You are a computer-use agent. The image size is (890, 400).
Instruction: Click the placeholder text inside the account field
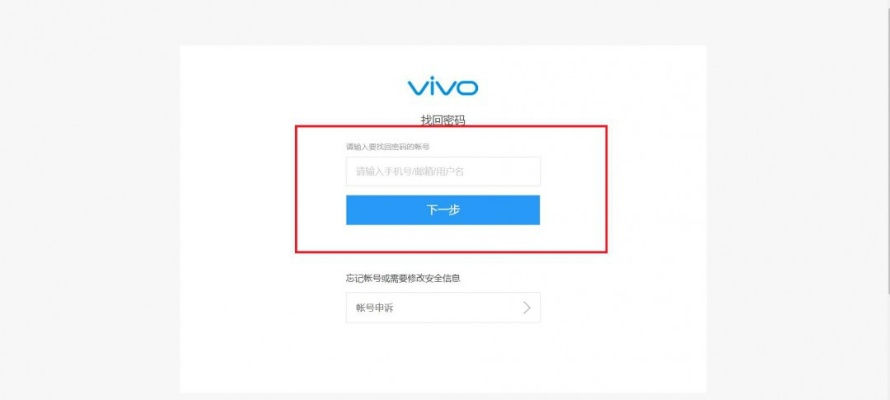coord(410,171)
